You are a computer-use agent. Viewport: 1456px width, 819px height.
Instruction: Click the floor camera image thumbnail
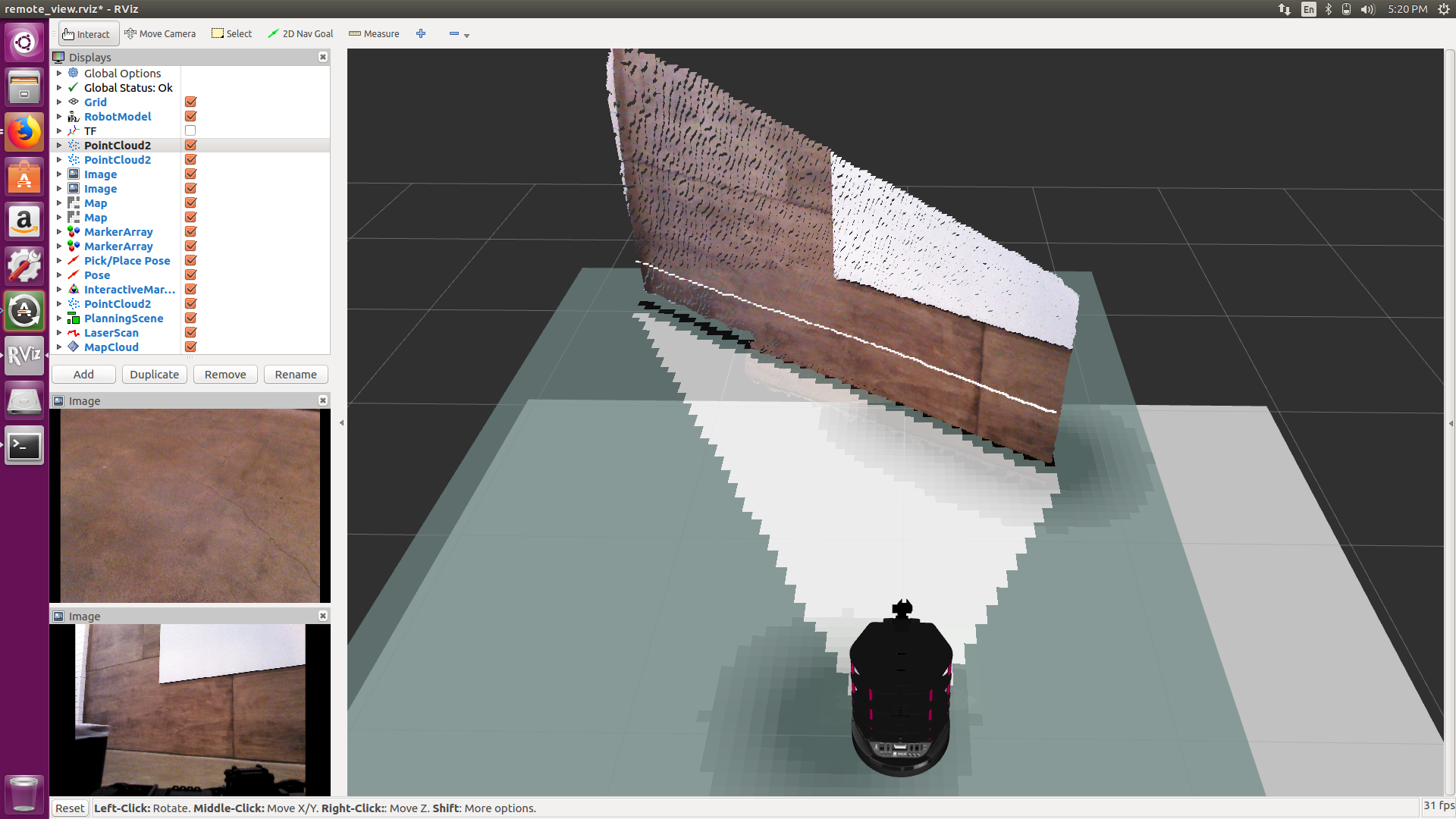(190, 506)
